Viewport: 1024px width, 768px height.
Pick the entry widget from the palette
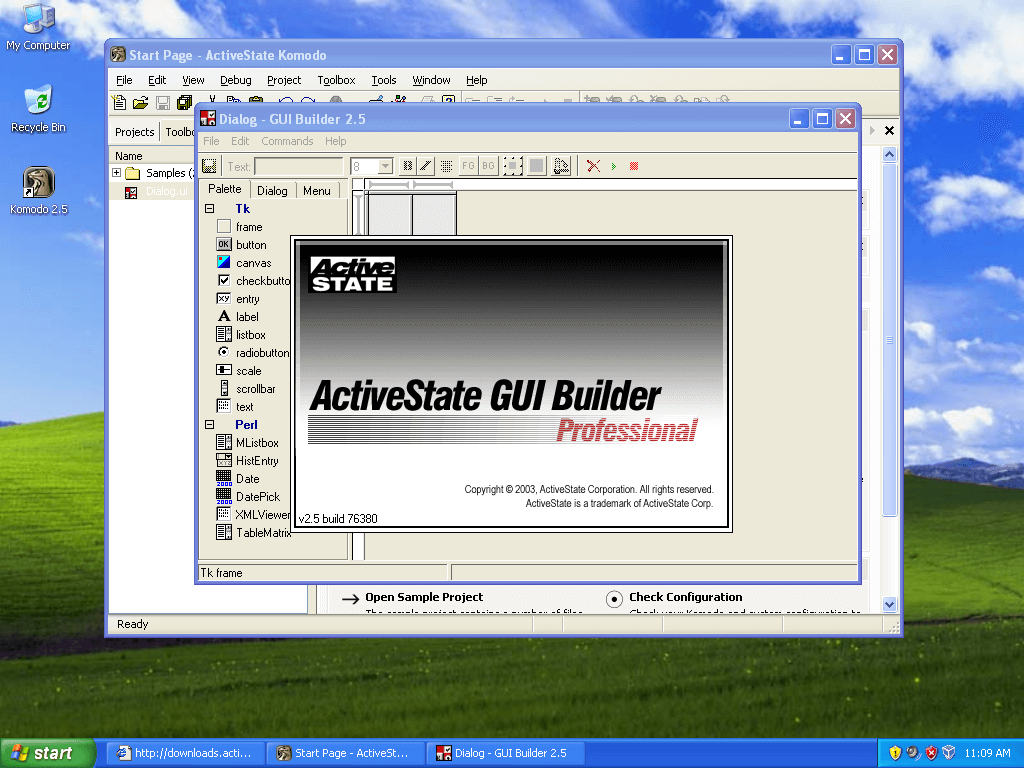pos(238,298)
